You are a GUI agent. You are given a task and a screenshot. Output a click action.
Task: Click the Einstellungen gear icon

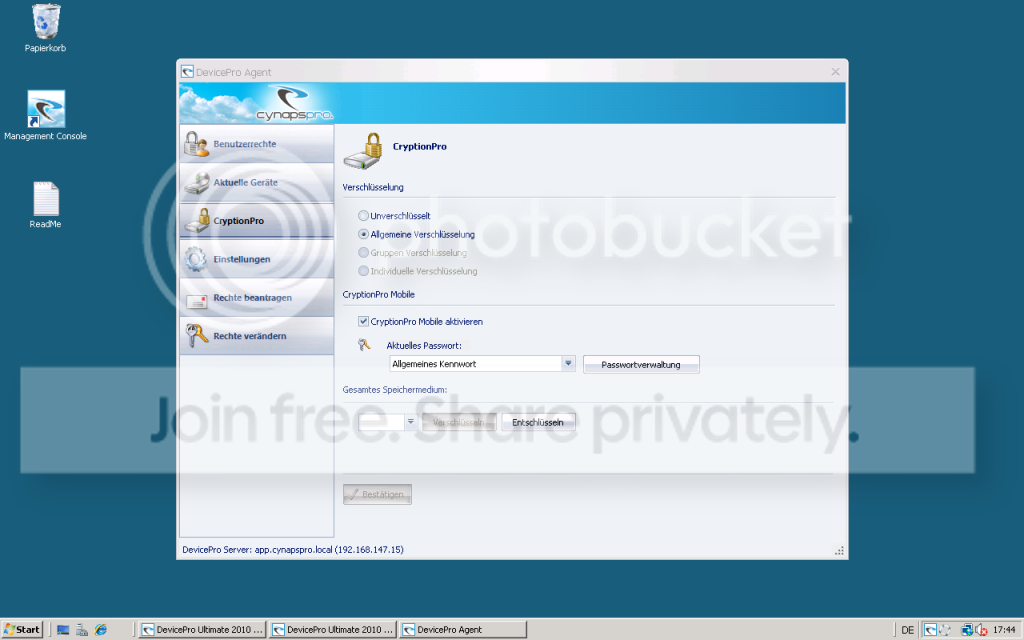coord(195,259)
